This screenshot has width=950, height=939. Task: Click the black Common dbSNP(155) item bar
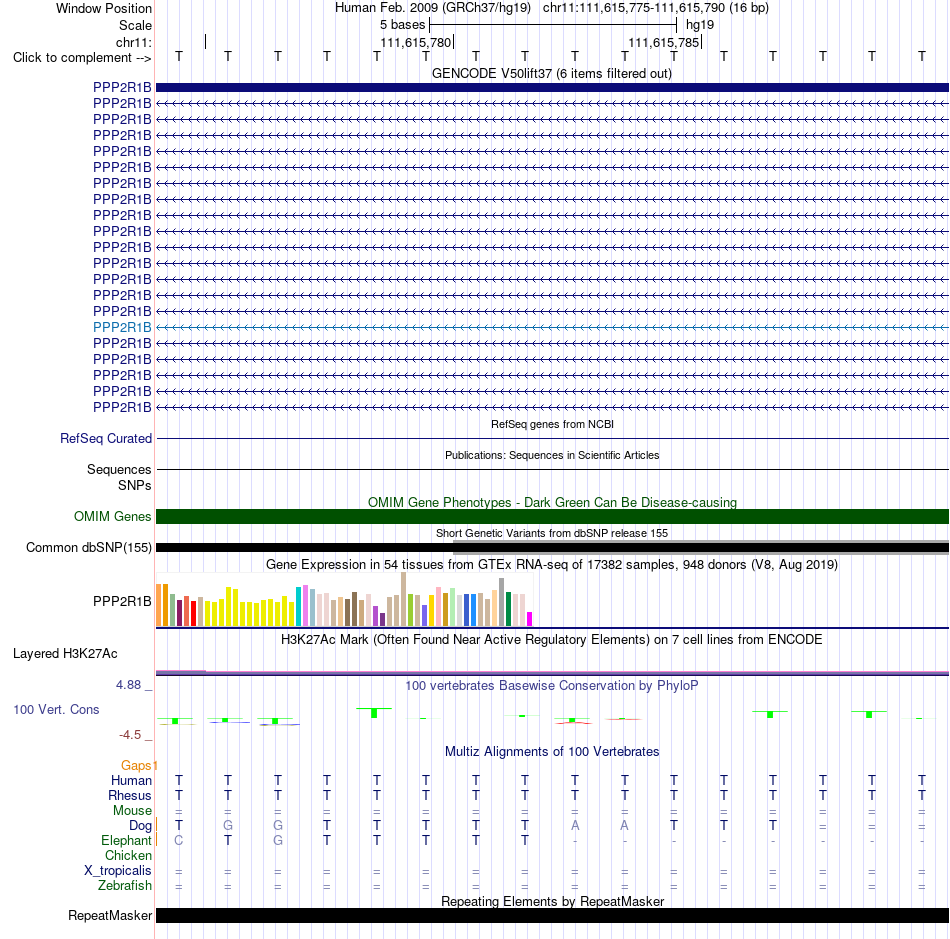[552, 548]
